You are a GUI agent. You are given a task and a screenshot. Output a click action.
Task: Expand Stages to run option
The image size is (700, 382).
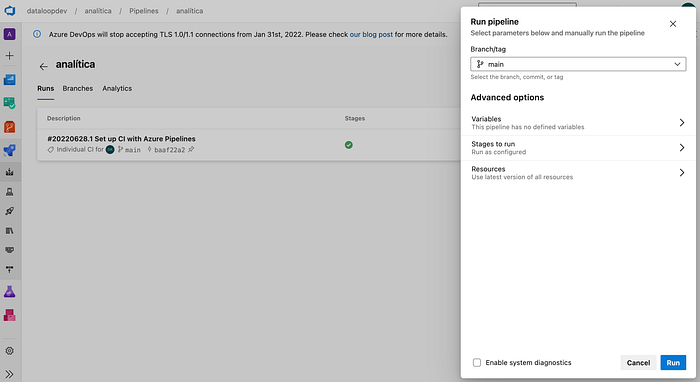coord(578,148)
